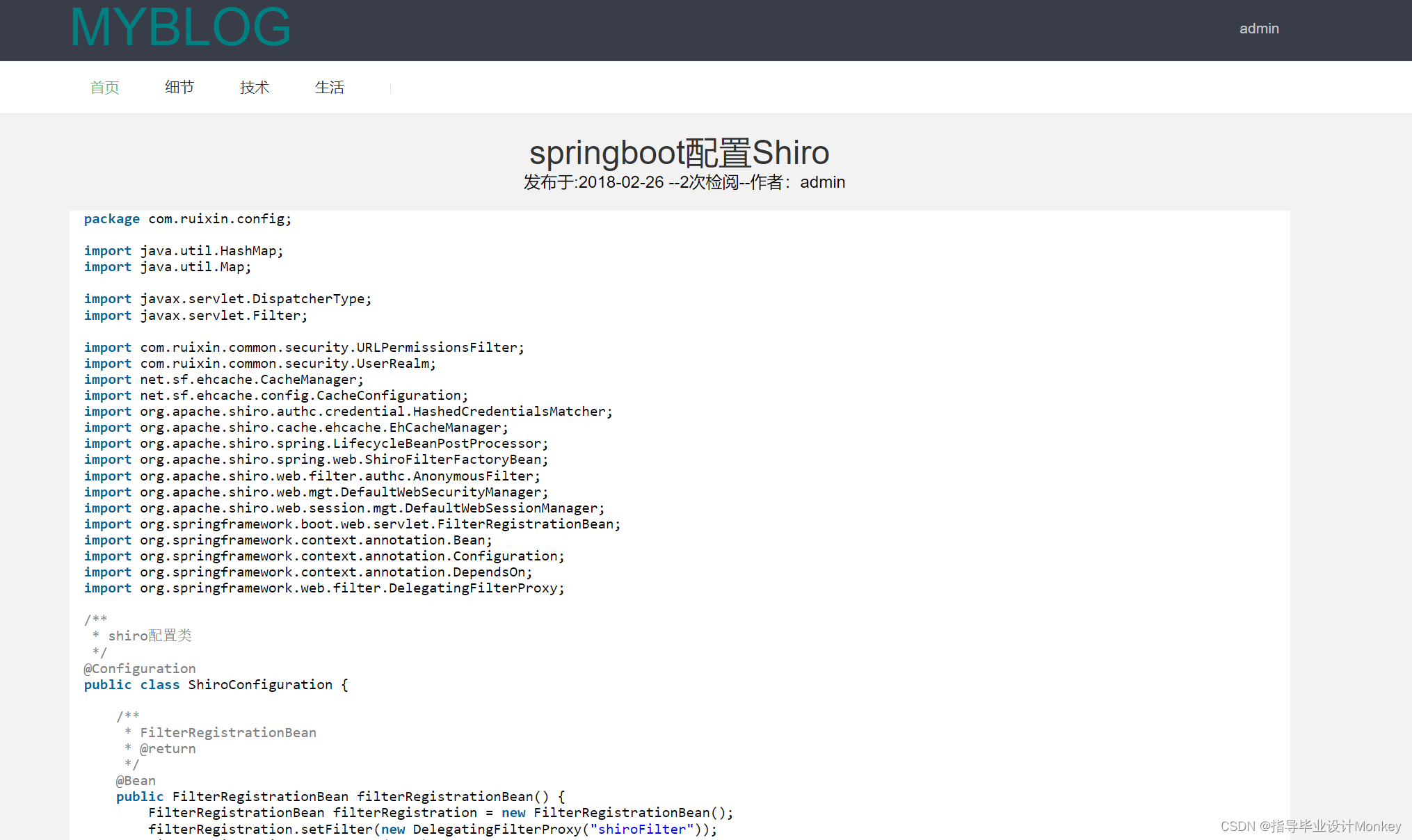1412x840 pixels.
Task: Click the setFilter DelegatingFilterProxy statement
Action: [433, 830]
